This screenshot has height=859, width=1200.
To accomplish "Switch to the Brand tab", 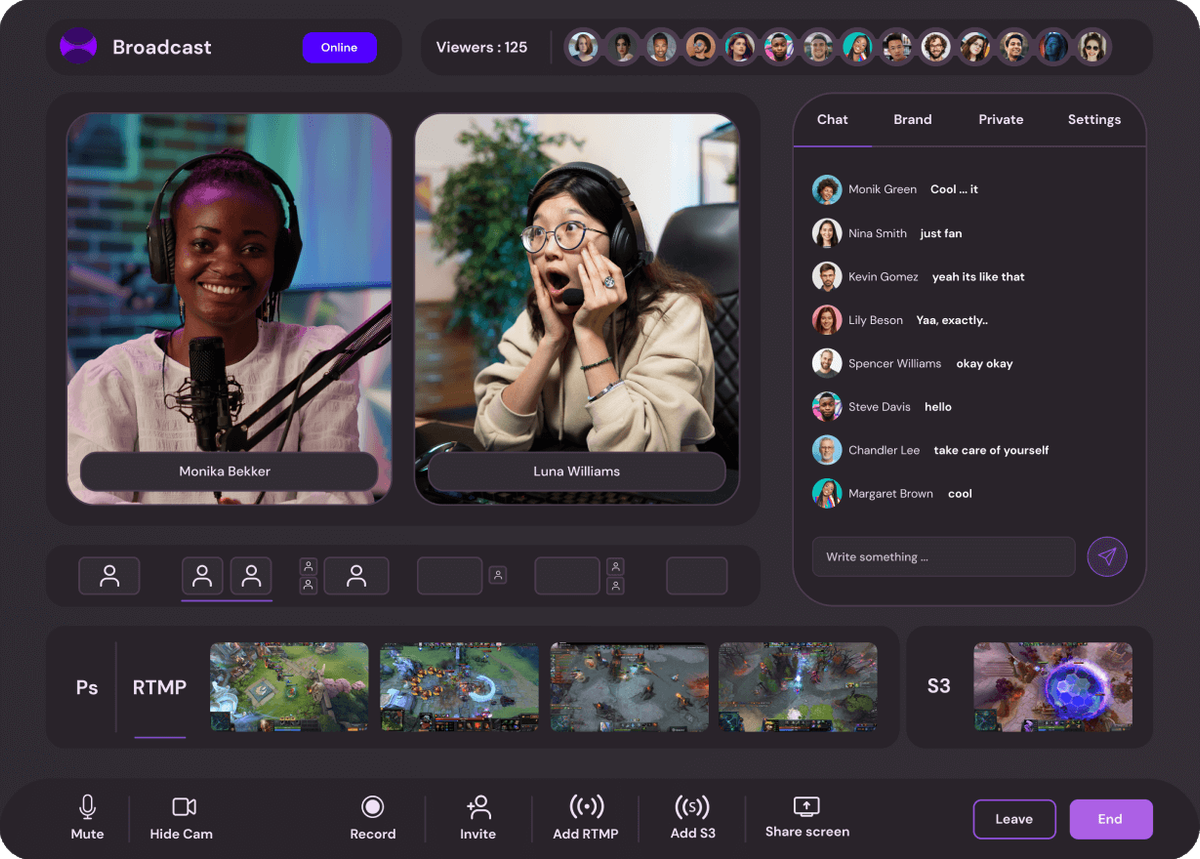I will coord(912,119).
